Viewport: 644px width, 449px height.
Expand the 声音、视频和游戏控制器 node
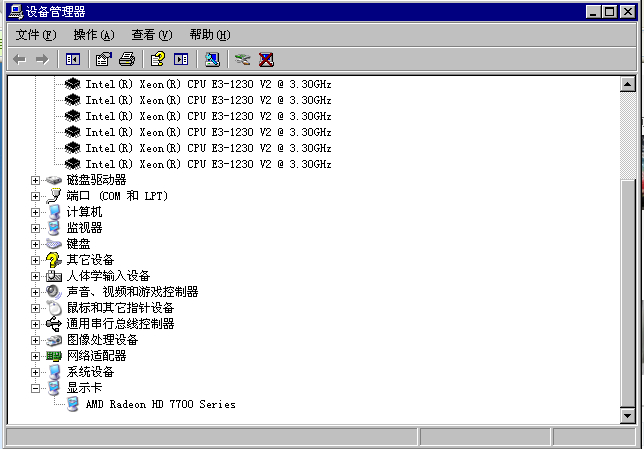point(35,292)
